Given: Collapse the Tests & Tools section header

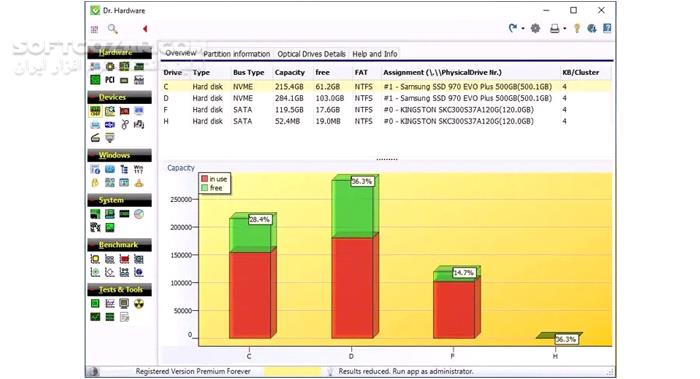Looking at the screenshot, I should click(119, 290).
